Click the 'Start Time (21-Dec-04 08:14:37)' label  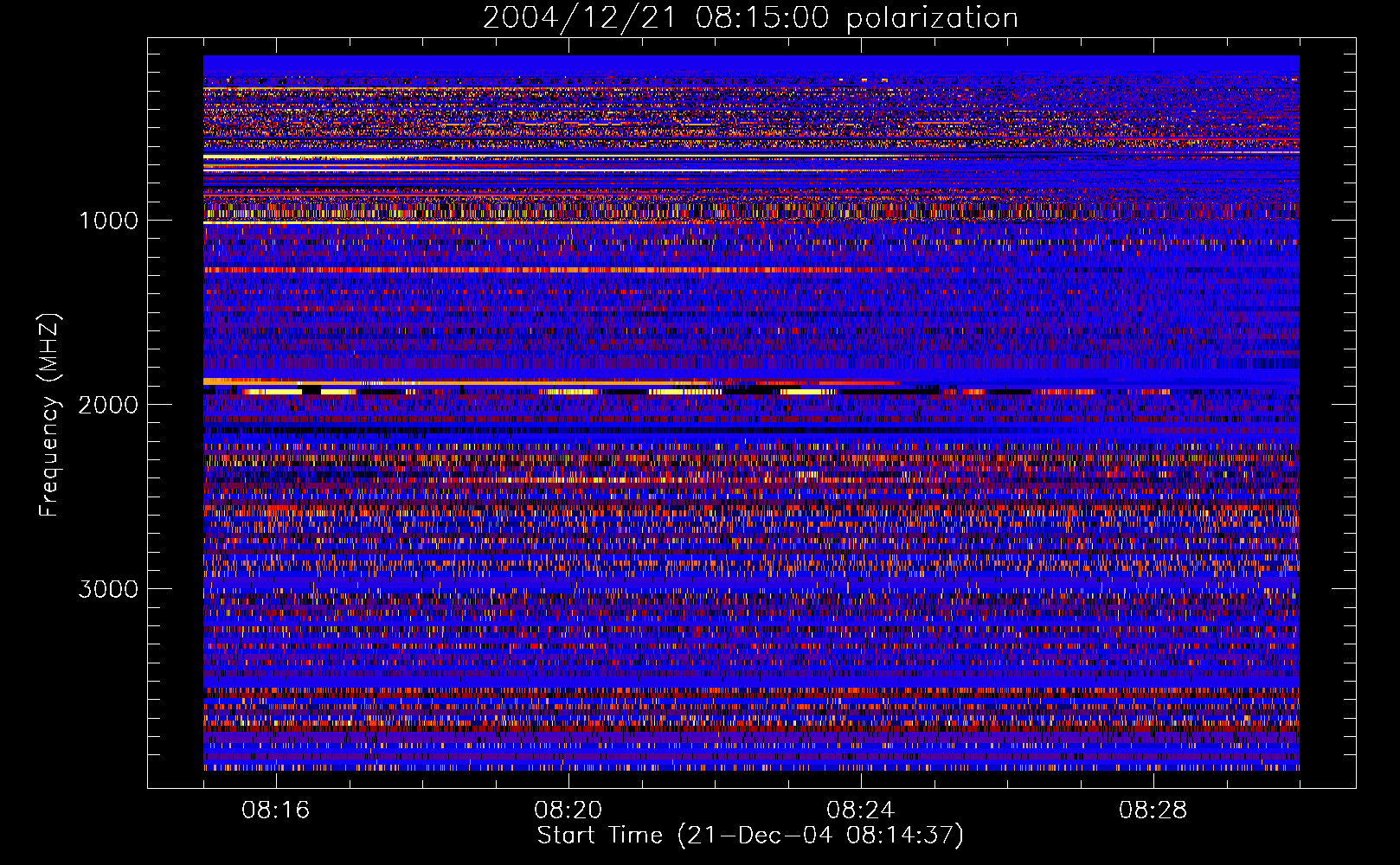tap(750, 836)
